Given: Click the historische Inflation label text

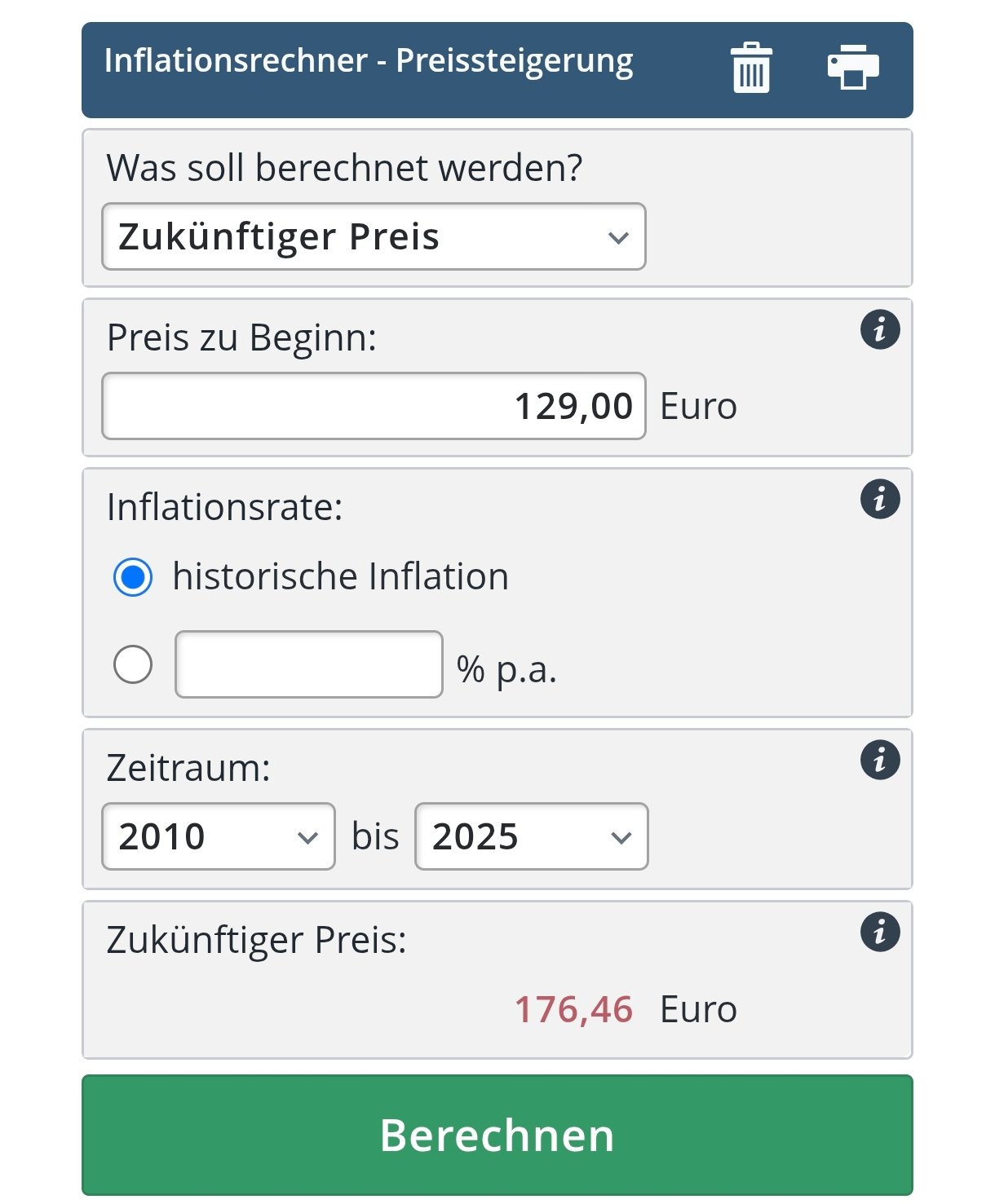Looking at the screenshot, I should (340, 576).
